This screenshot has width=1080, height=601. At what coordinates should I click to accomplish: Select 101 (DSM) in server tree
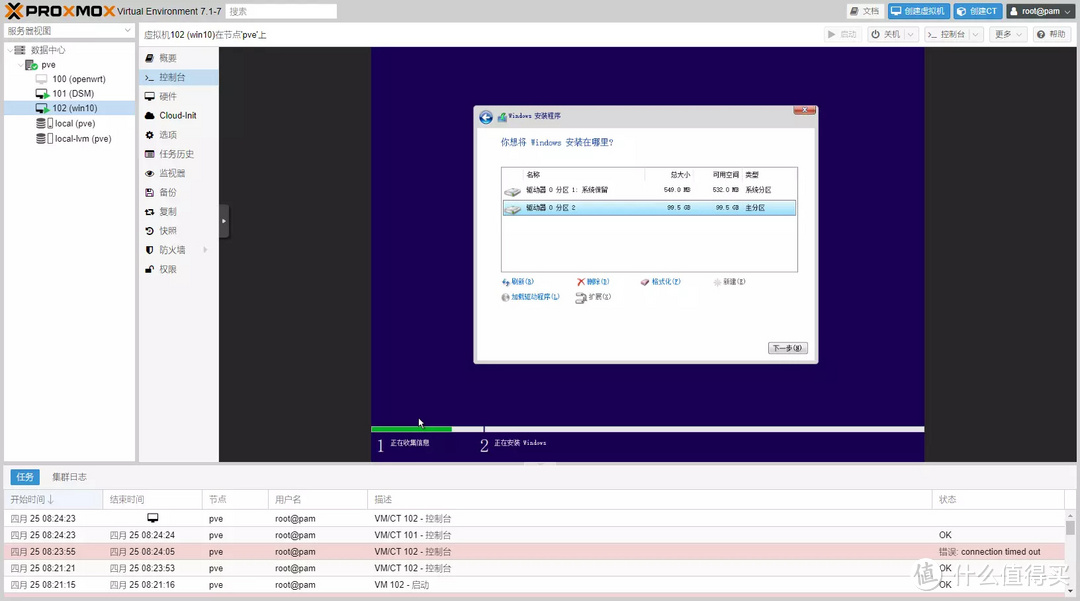pyautogui.click(x=73, y=94)
